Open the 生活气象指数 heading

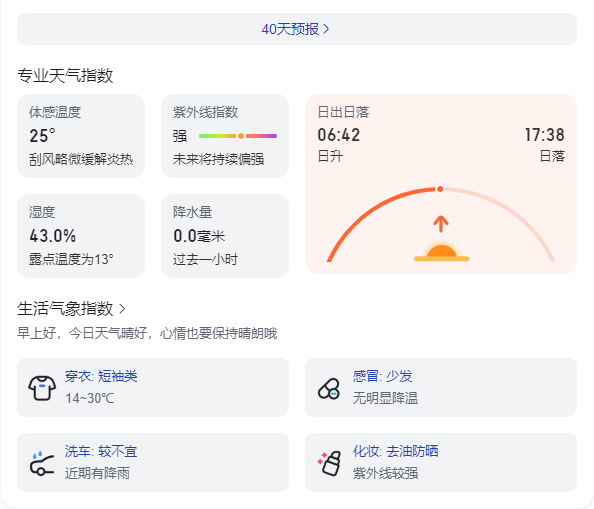point(65,309)
